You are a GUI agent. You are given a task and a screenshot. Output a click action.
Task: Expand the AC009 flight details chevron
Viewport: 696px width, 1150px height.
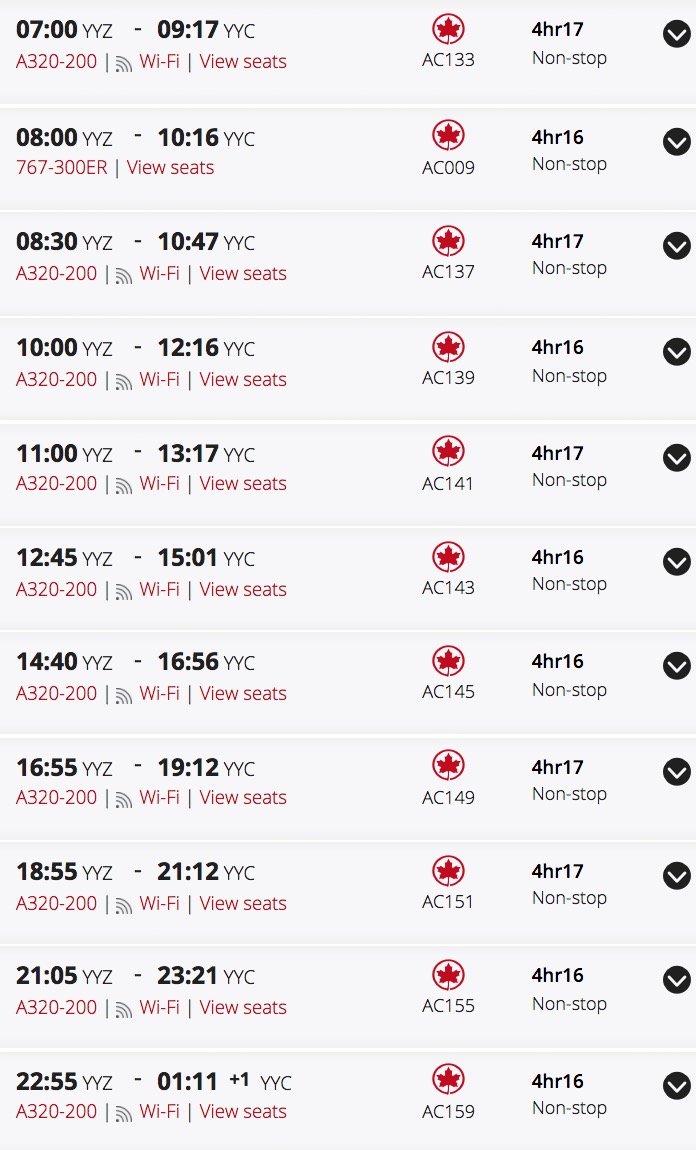tap(676, 142)
